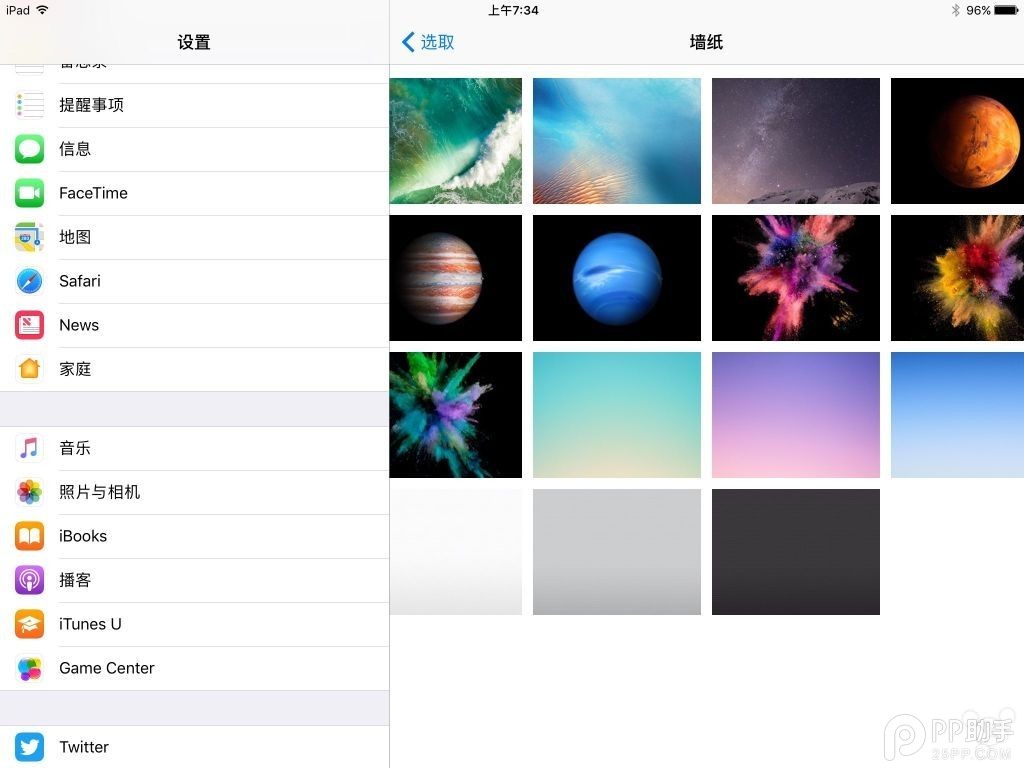The height and width of the screenshot is (768, 1024).
Task: Choose the blue-orange sand abstract wallpaper
Action: click(616, 141)
